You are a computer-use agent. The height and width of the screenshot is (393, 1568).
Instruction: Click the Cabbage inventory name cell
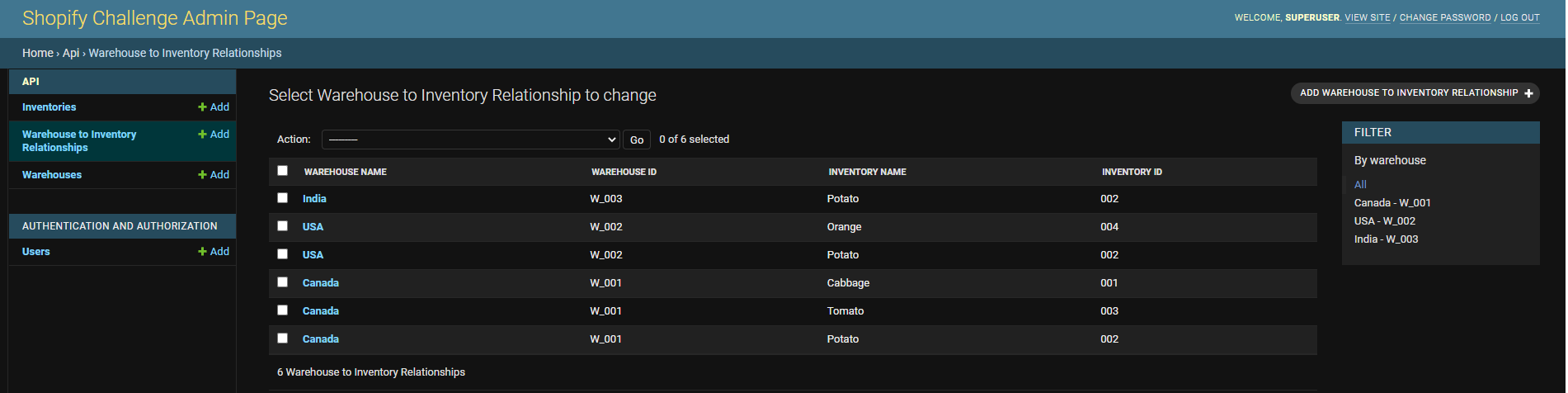pos(848,283)
